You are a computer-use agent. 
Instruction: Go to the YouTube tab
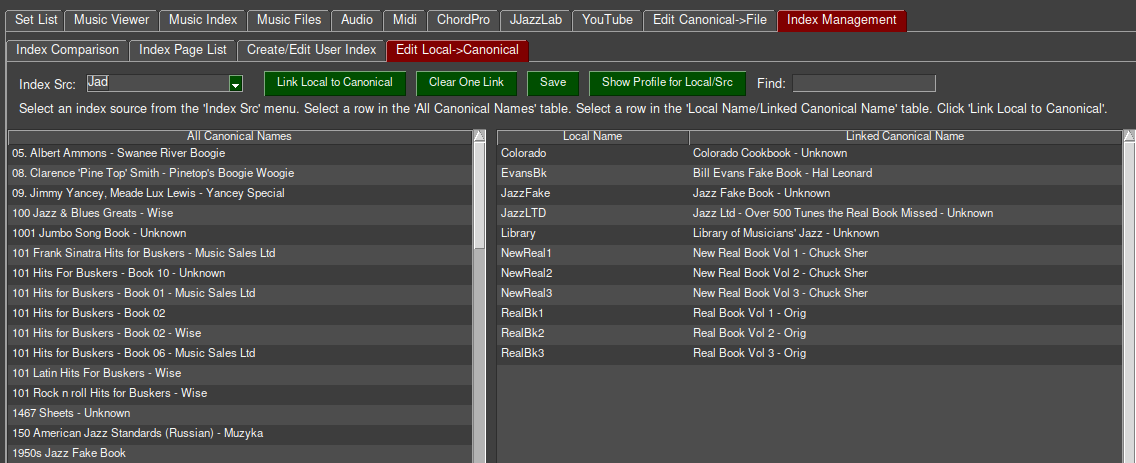pyautogui.click(x=607, y=20)
